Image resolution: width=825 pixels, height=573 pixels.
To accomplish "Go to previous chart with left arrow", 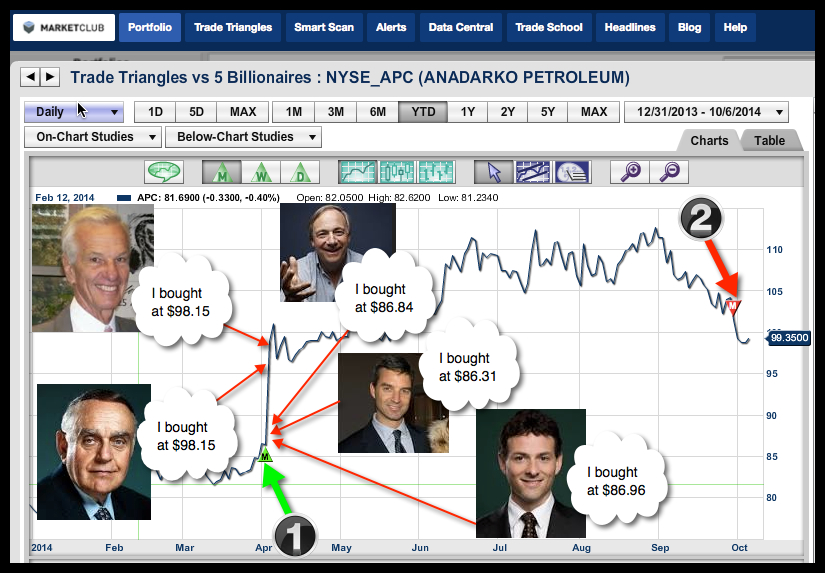I will pyautogui.click(x=30, y=77).
